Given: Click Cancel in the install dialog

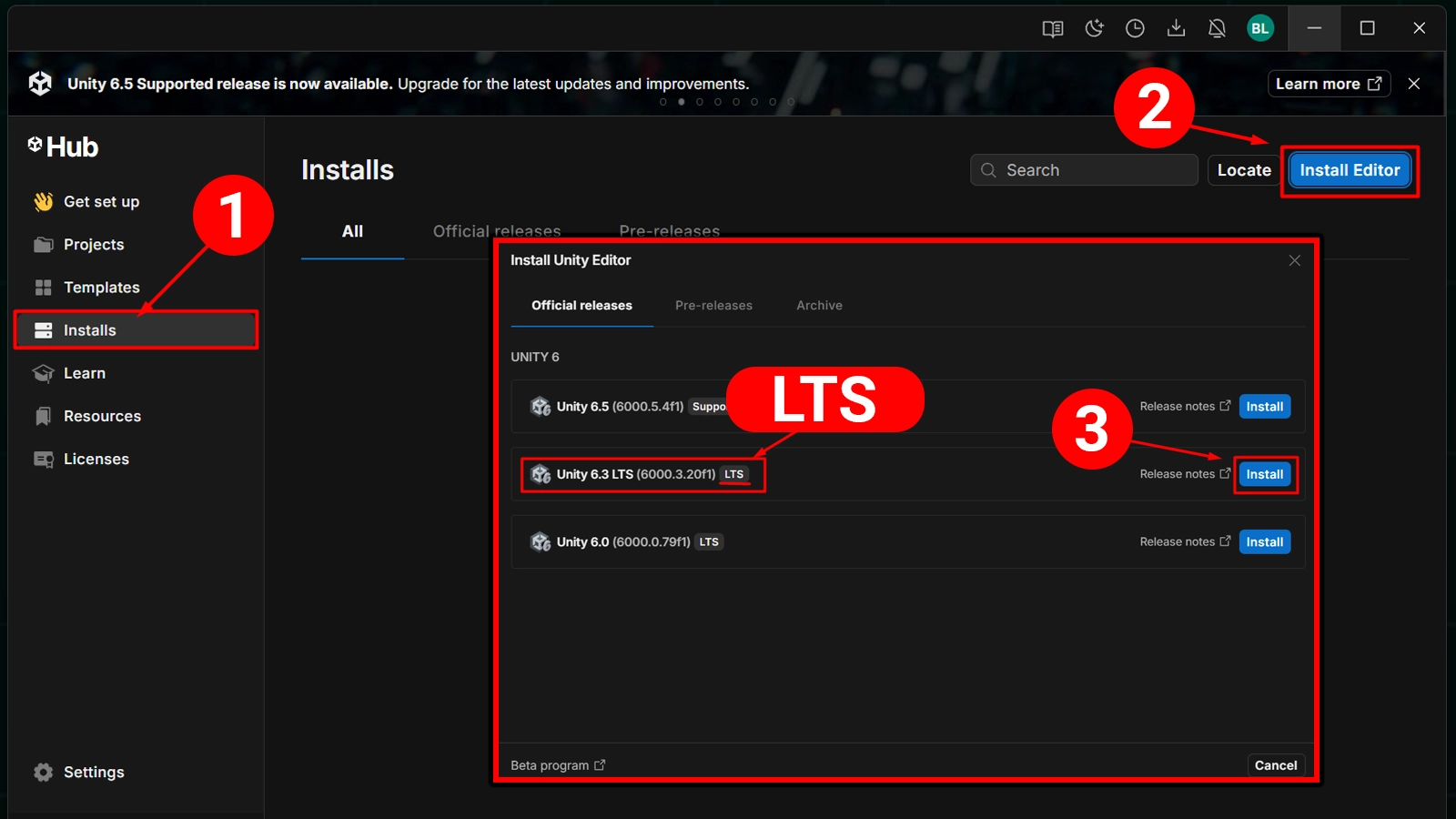Looking at the screenshot, I should click(x=1276, y=765).
